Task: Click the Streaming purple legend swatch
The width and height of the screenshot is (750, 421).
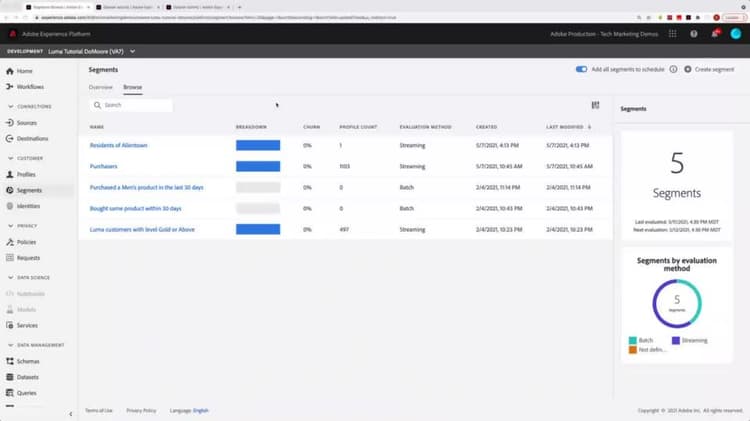Action: tap(676, 340)
